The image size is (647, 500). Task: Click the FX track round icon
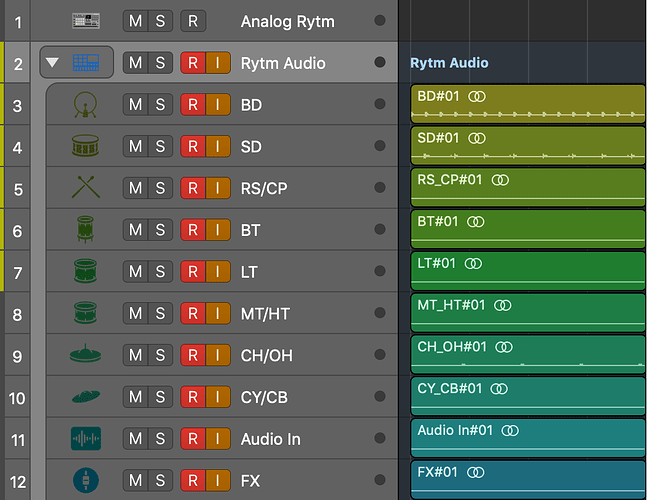[86, 480]
